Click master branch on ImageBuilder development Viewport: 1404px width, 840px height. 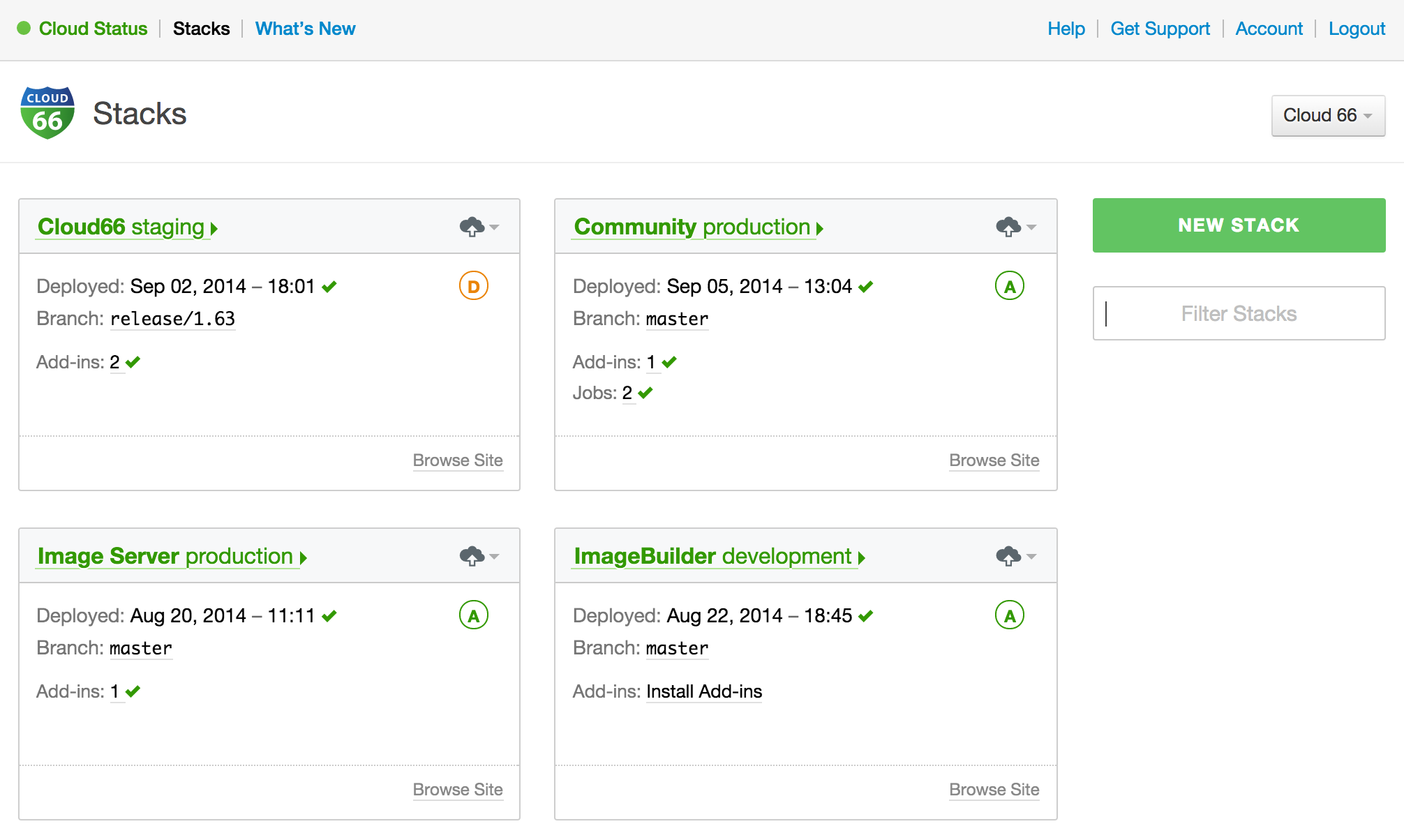pyautogui.click(x=677, y=648)
